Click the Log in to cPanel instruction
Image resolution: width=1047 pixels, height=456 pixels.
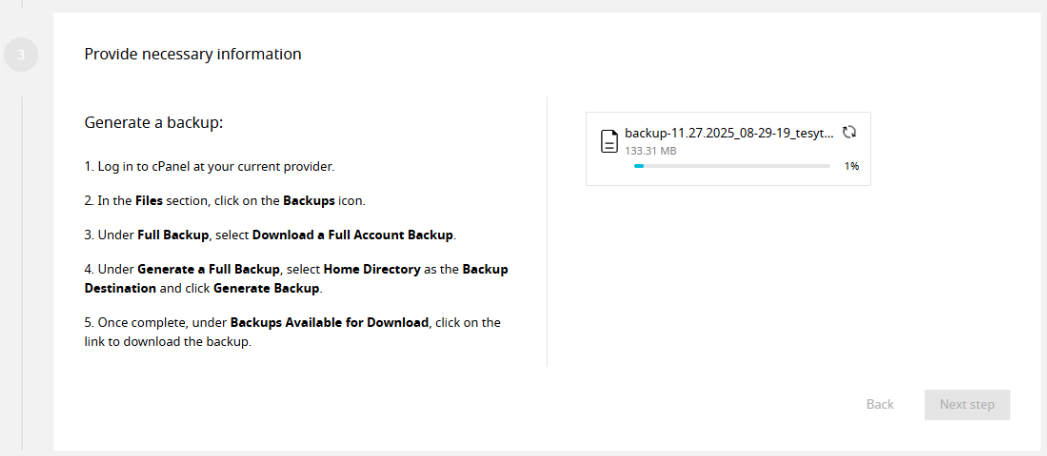(x=209, y=166)
